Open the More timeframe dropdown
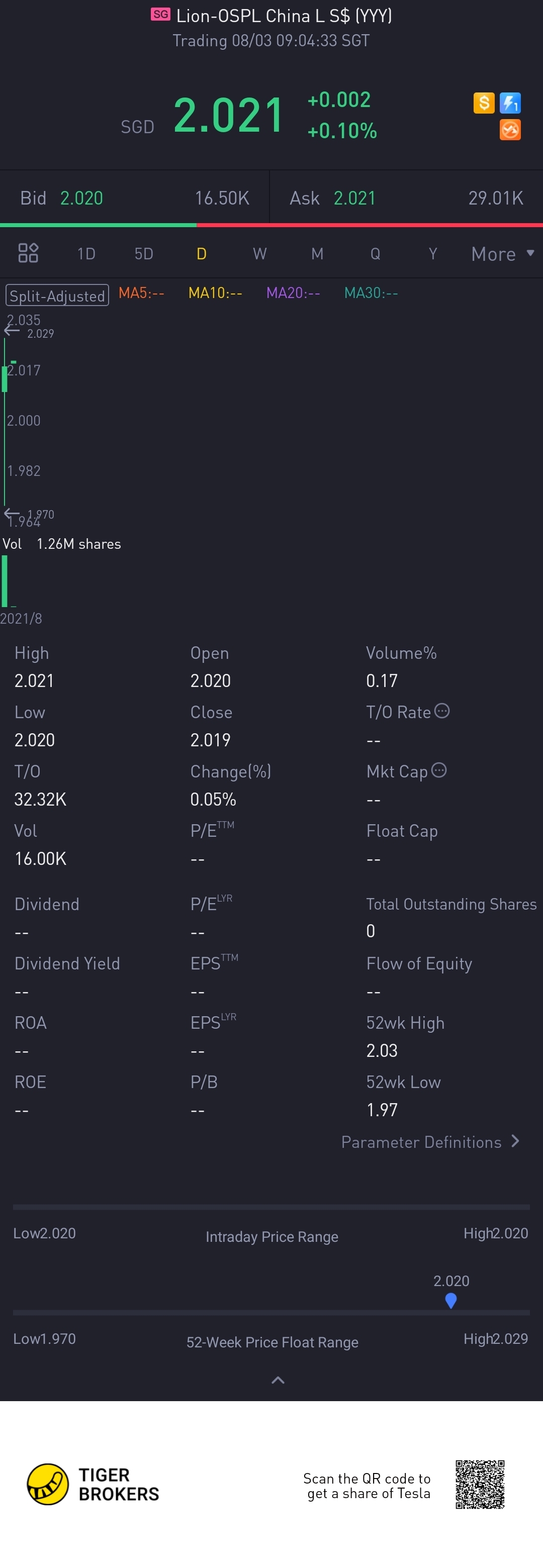 click(502, 254)
